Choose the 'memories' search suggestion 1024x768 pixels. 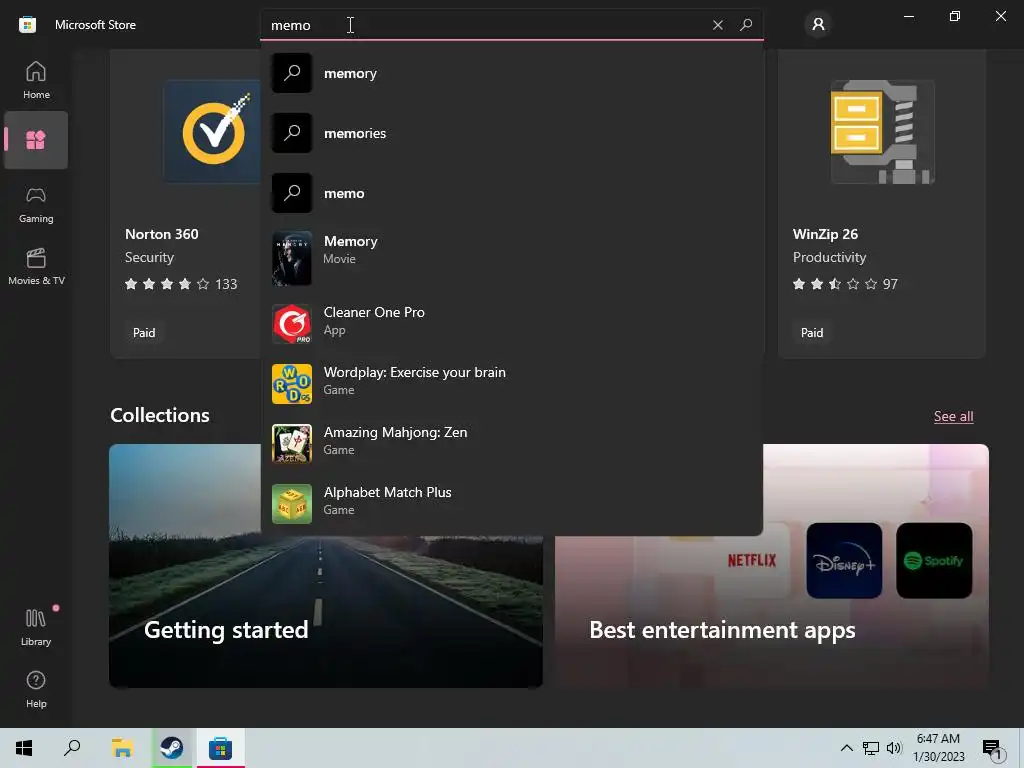tap(511, 133)
